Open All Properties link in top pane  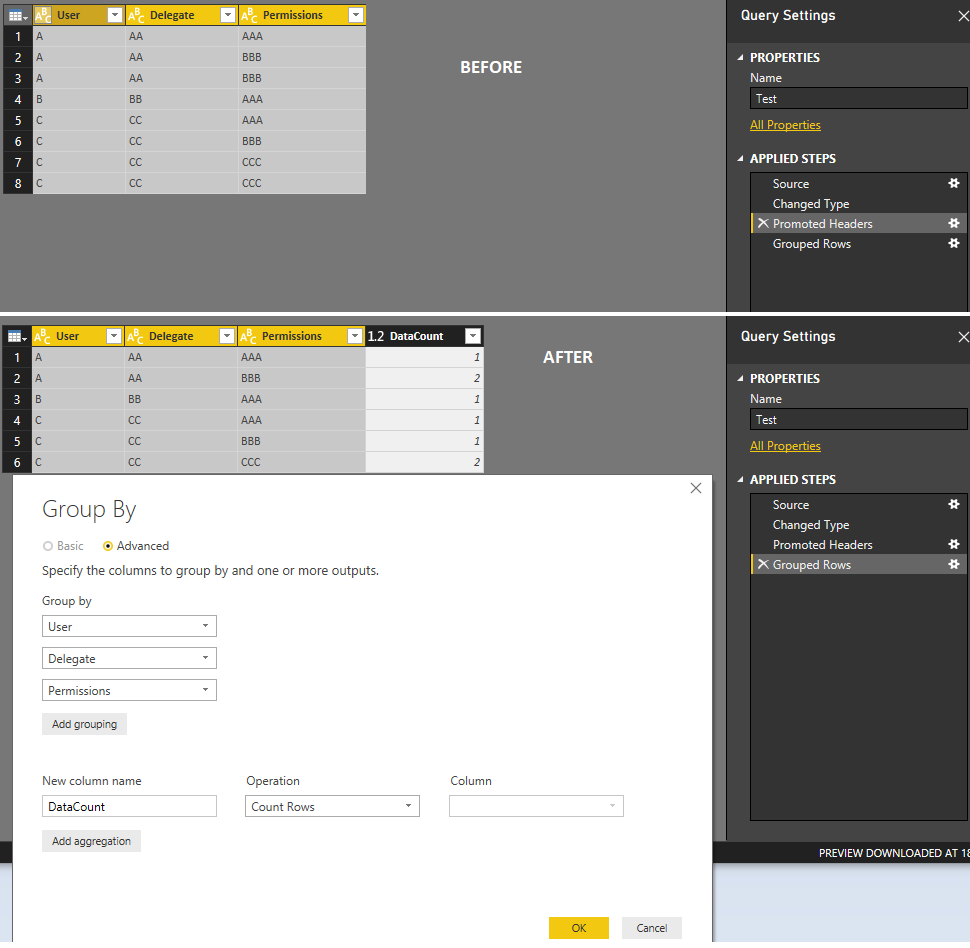pyautogui.click(x=785, y=125)
